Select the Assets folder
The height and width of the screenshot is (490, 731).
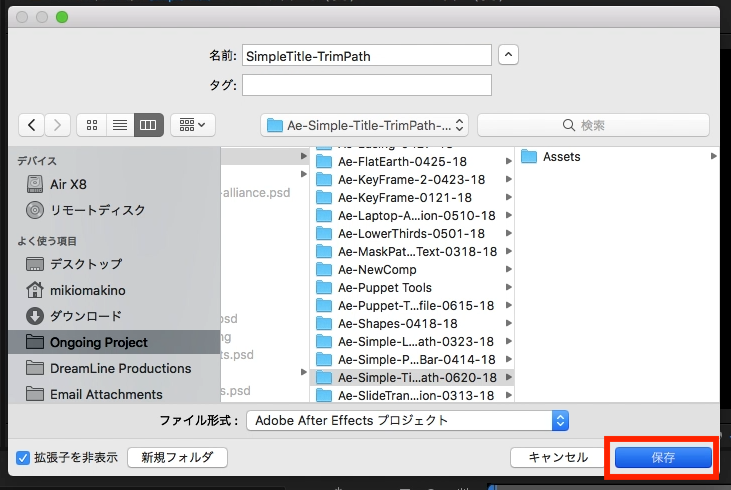[x=561, y=157]
